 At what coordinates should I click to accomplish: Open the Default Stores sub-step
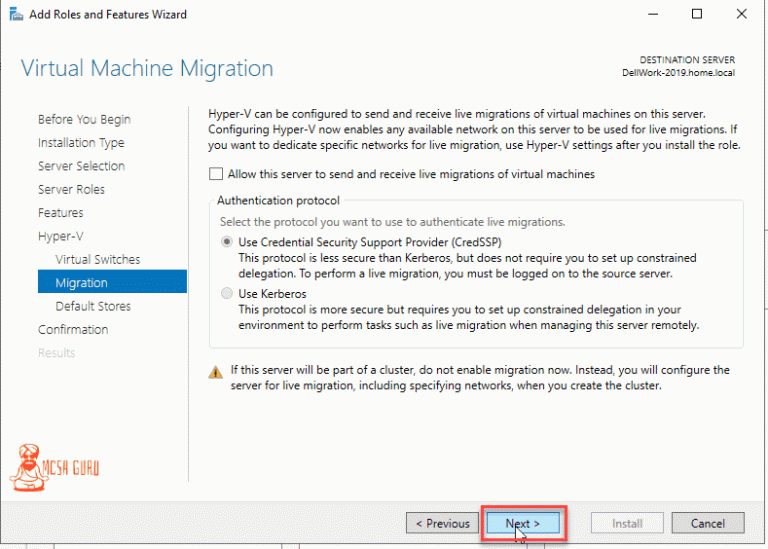(x=93, y=306)
